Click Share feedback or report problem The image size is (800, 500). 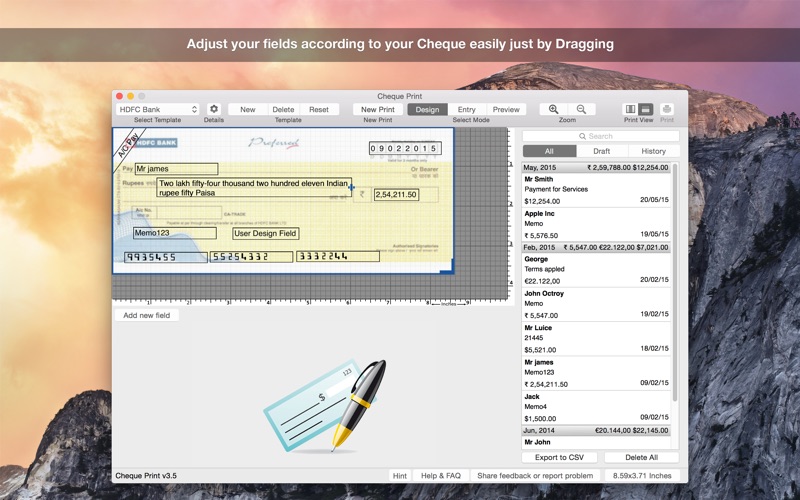[535, 476]
